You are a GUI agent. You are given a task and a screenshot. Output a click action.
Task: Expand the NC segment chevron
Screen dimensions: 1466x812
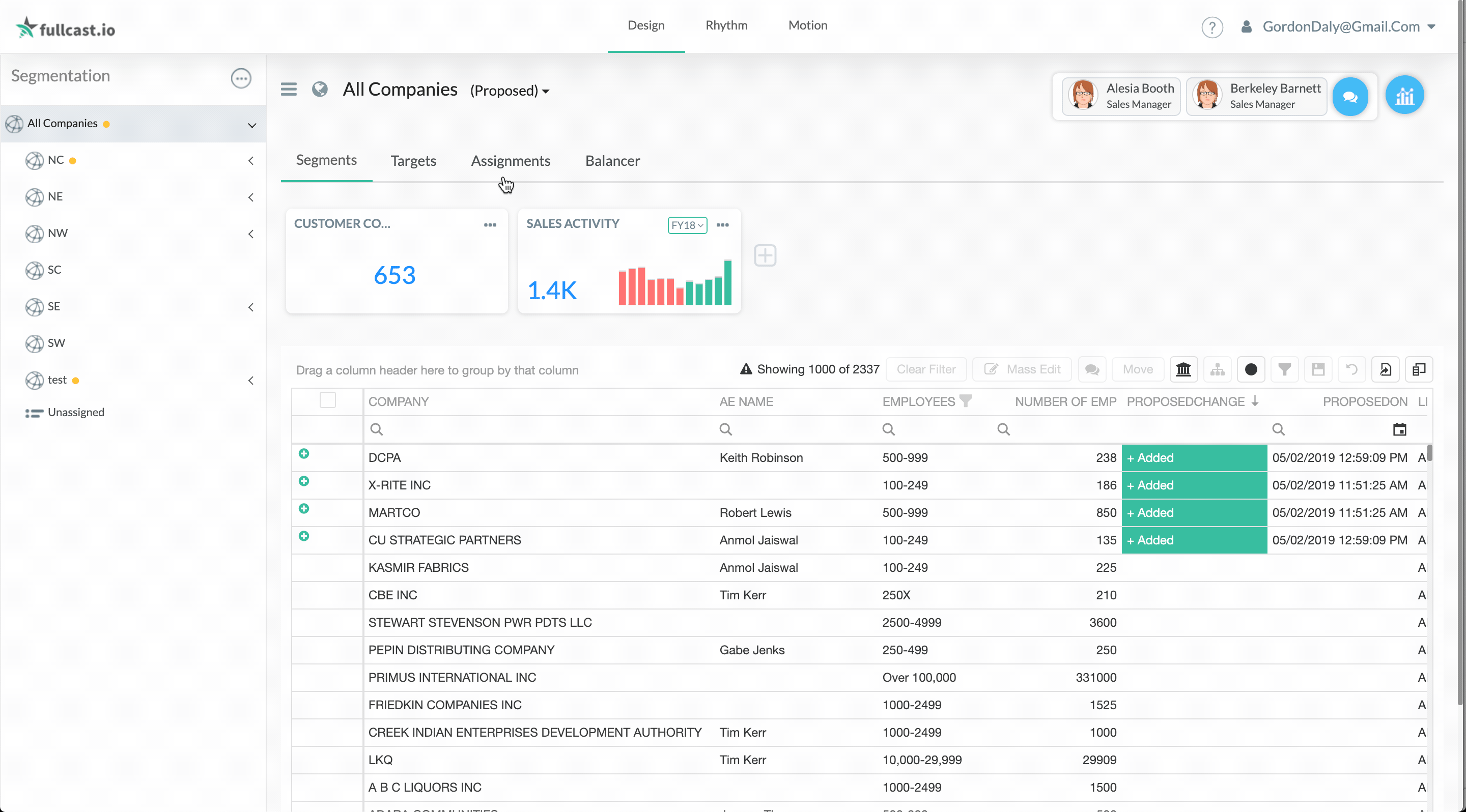[x=251, y=161]
